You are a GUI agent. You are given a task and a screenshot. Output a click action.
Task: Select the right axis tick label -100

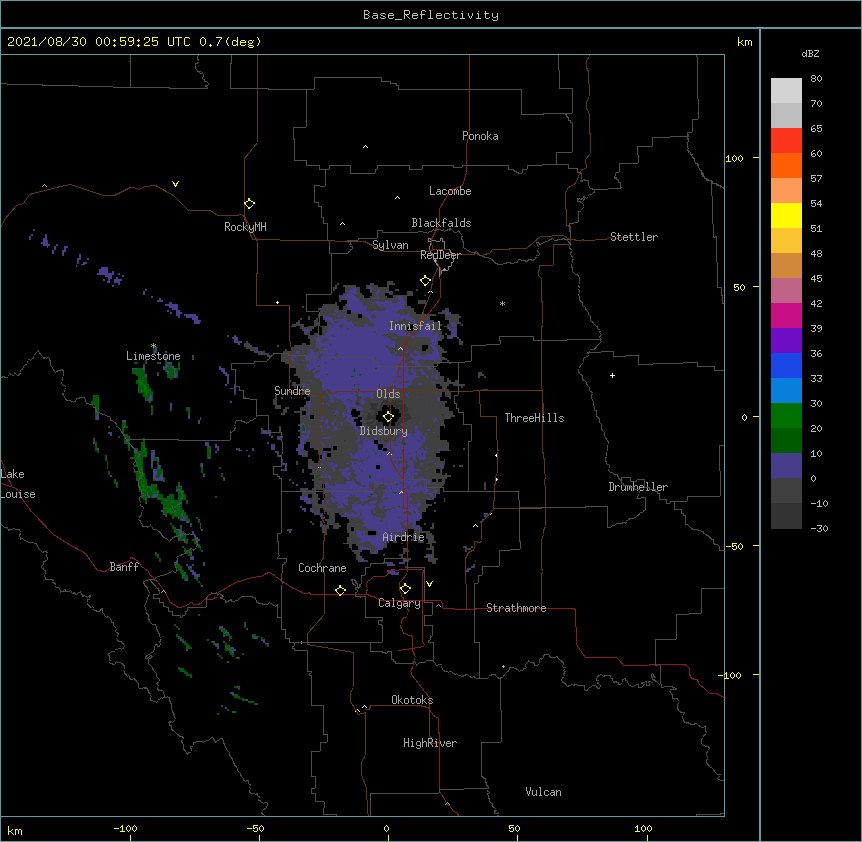click(731, 675)
